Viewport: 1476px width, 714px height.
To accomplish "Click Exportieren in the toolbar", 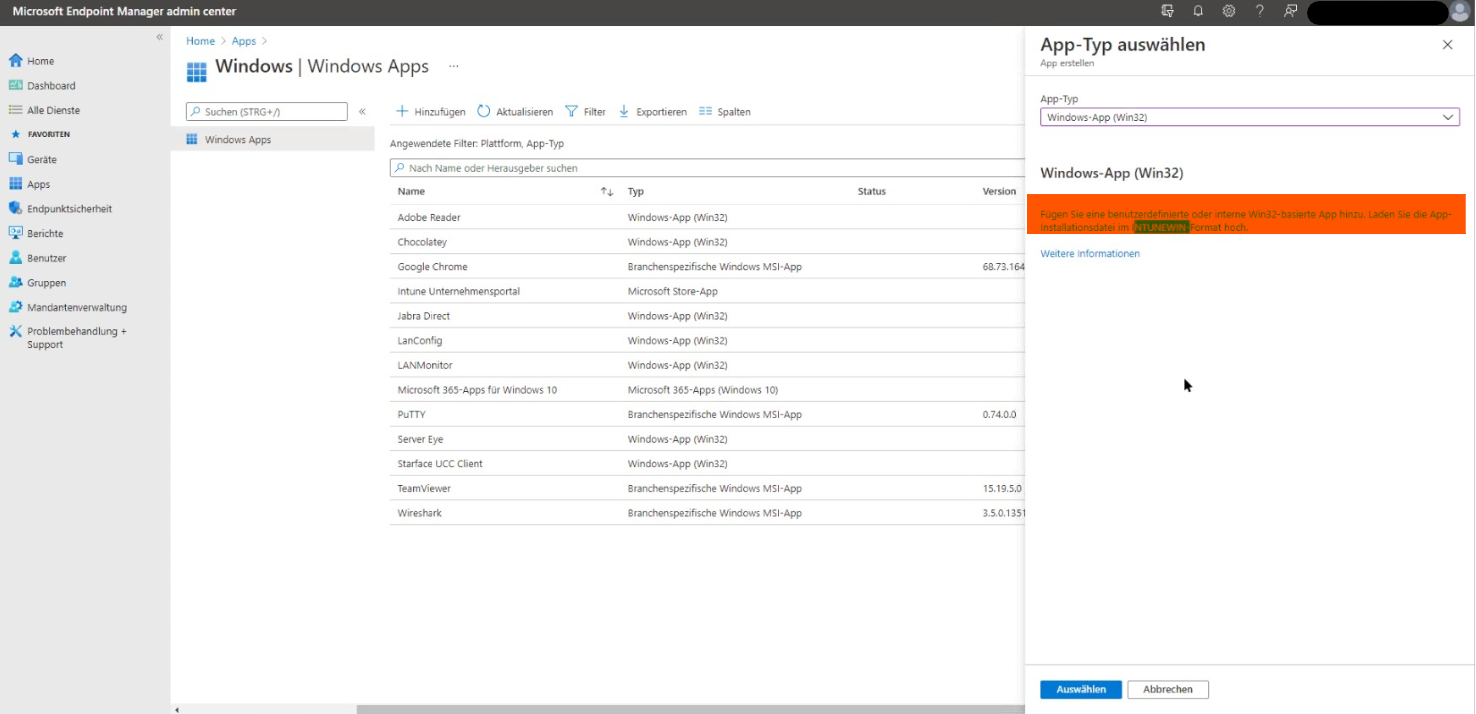I will 653,112.
